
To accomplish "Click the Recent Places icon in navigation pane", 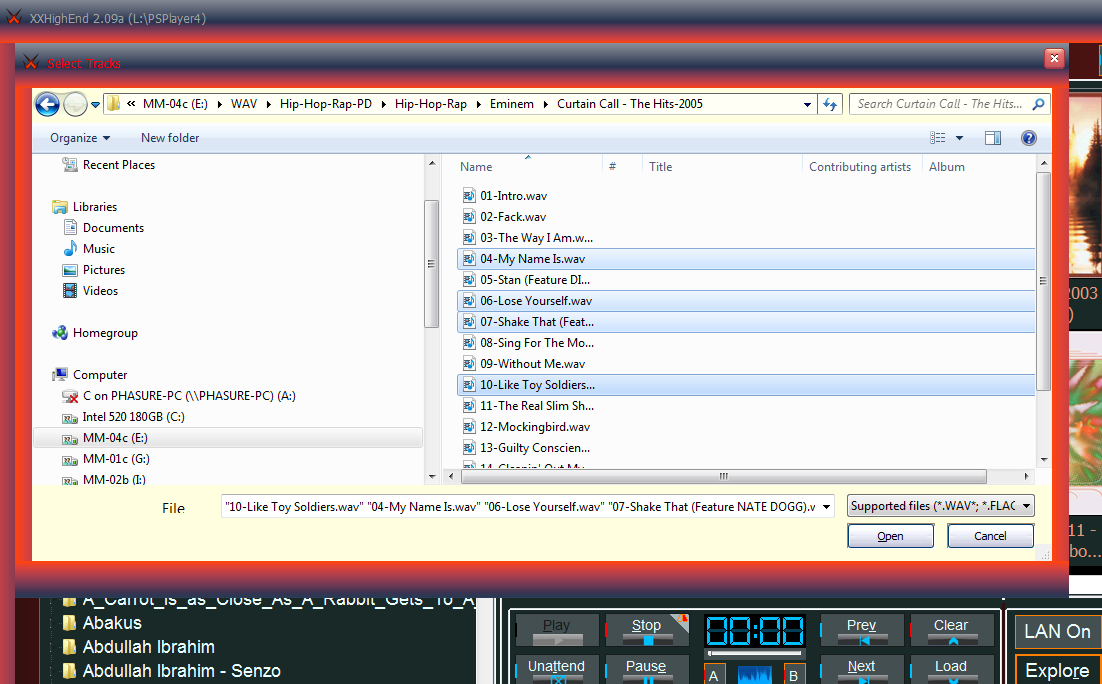I will pyautogui.click(x=70, y=164).
